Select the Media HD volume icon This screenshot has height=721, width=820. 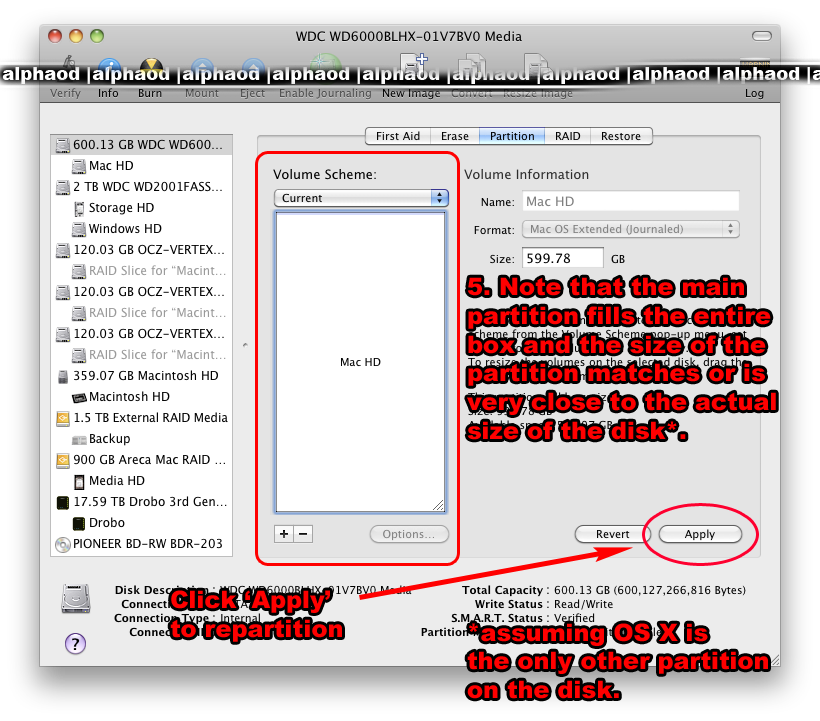(x=79, y=481)
